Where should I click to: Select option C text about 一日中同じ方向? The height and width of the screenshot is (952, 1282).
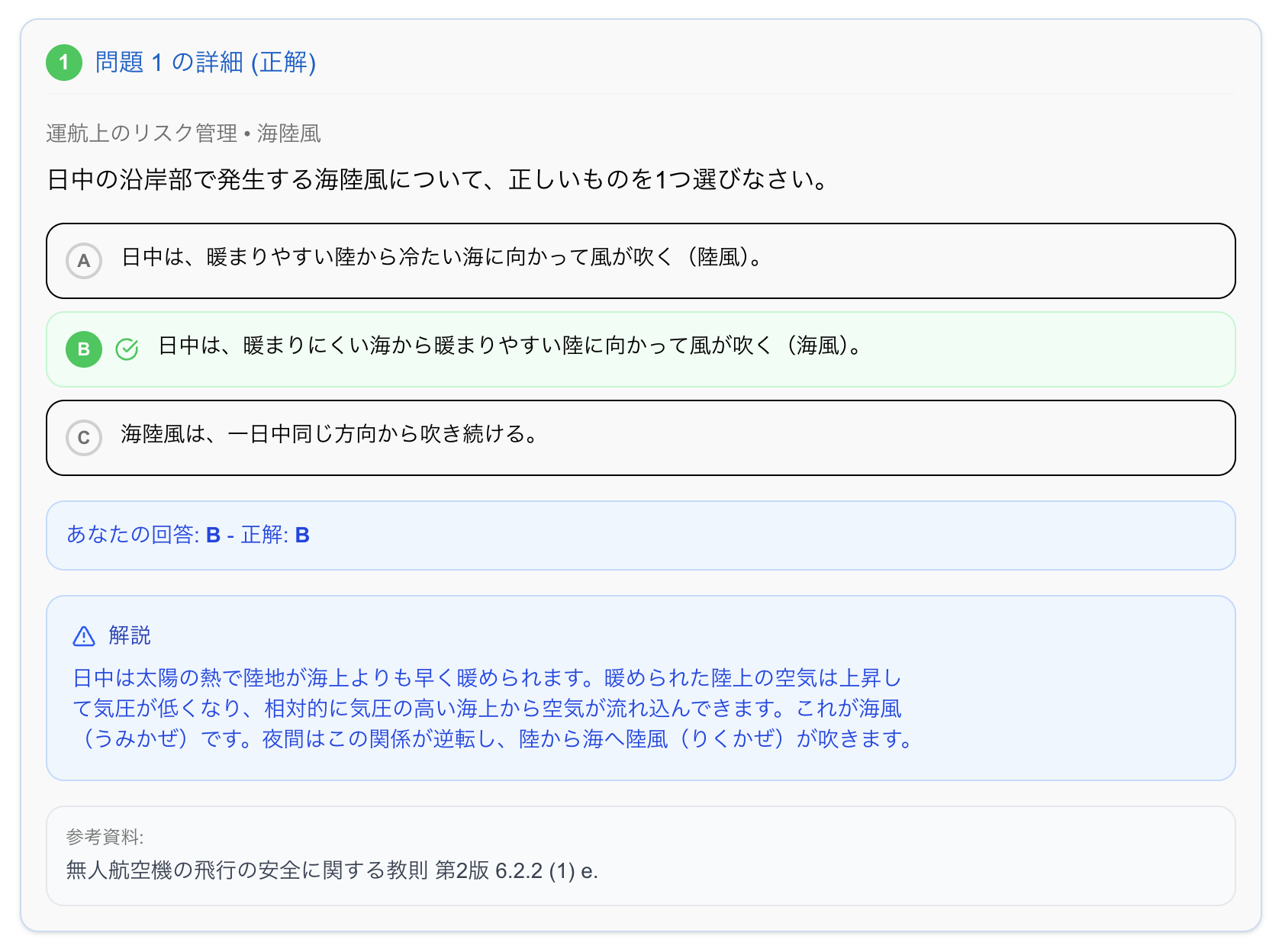pyautogui.click(x=330, y=435)
